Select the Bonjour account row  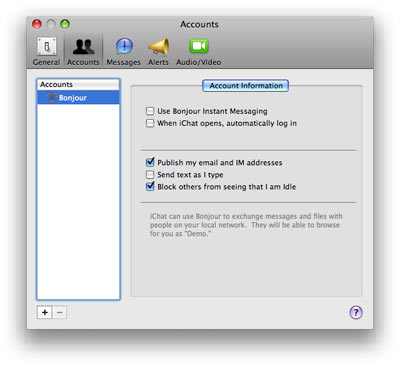tap(78, 98)
